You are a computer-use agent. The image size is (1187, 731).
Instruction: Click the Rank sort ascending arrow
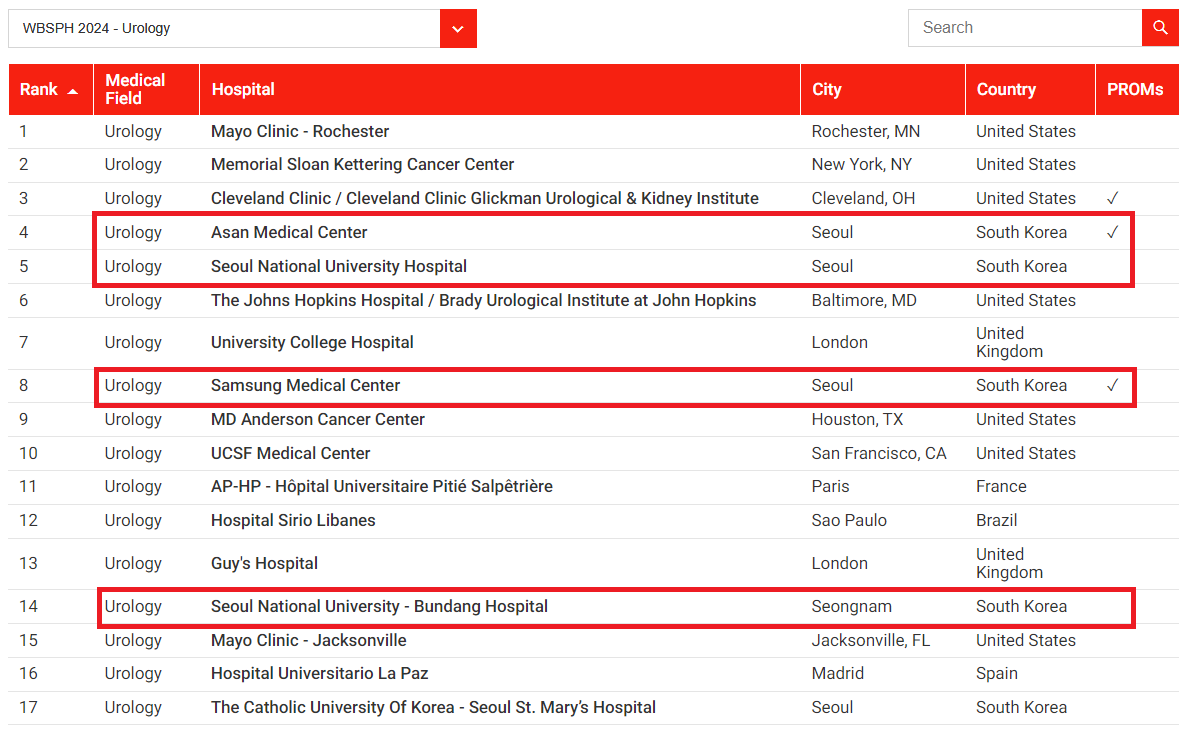pyautogui.click(x=73, y=92)
